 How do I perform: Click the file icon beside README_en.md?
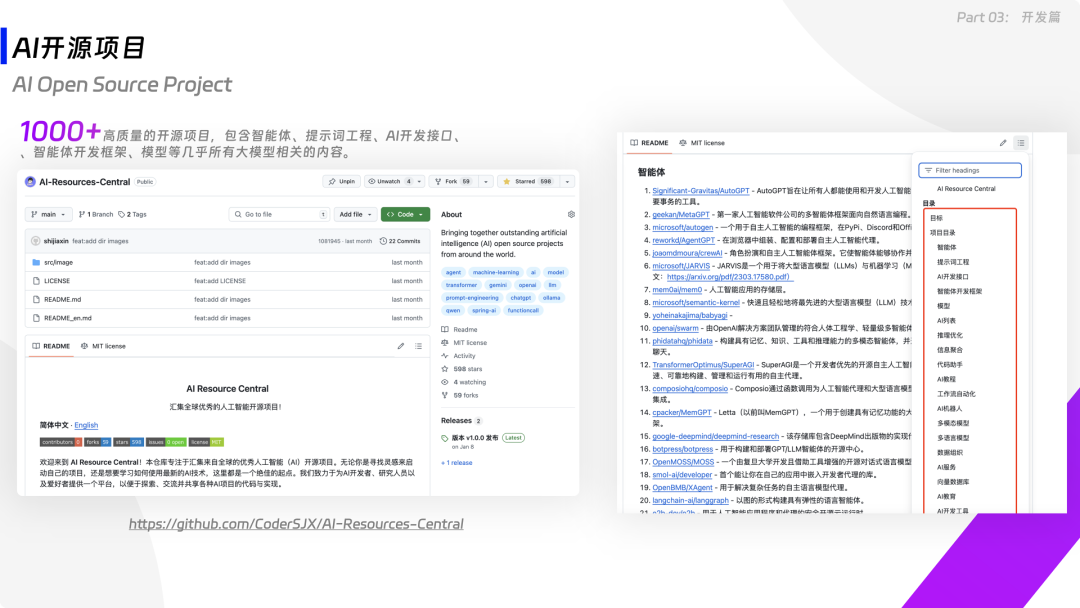tap(36, 318)
